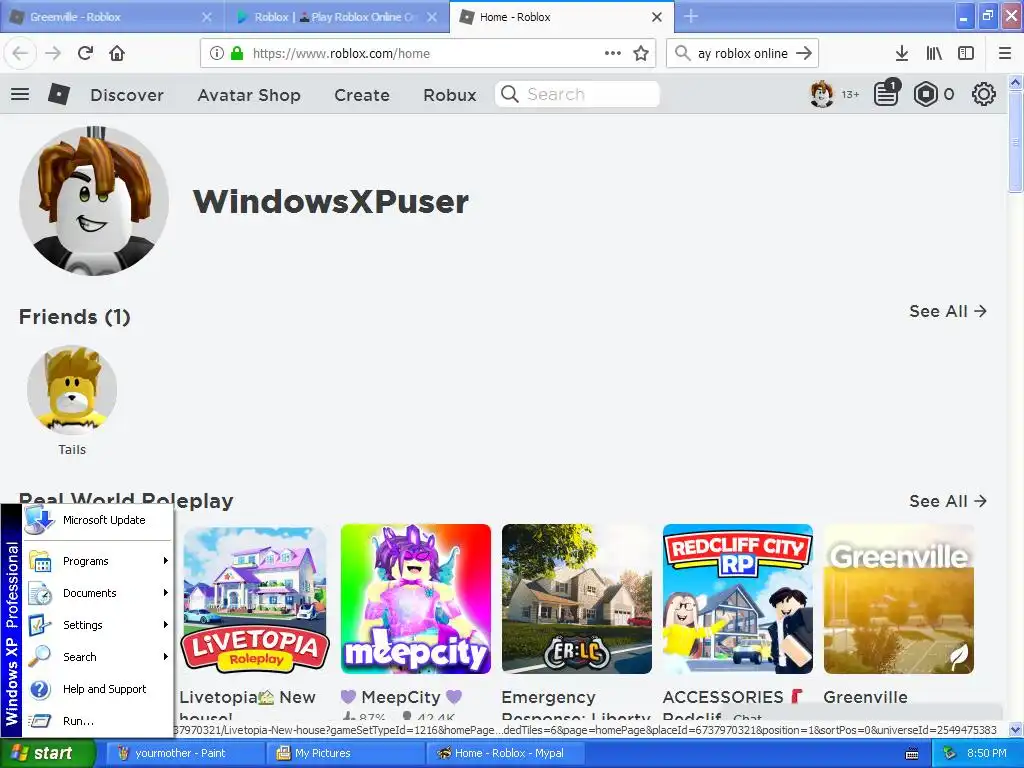1024x768 pixels.
Task: Open Roblox left navigation hamburger menu
Action: [x=20, y=95]
